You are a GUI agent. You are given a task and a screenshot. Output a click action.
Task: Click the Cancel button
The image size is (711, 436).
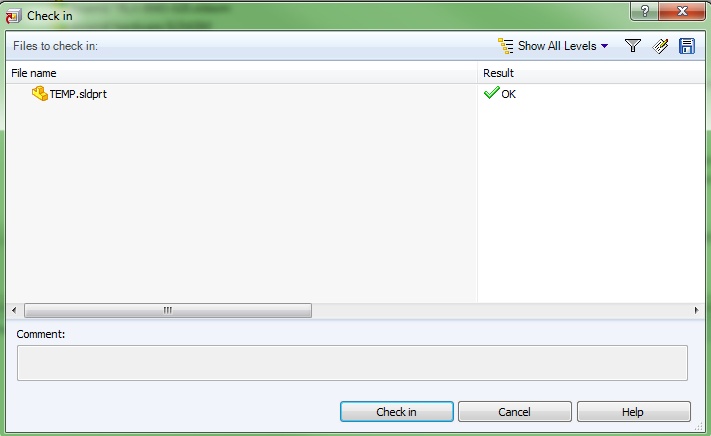[x=515, y=412]
